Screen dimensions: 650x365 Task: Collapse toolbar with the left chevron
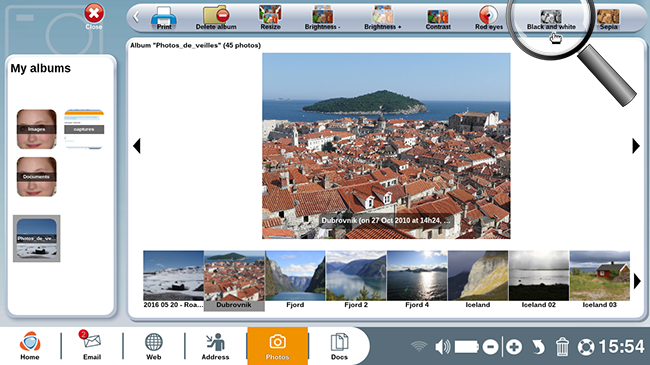(x=136, y=17)
